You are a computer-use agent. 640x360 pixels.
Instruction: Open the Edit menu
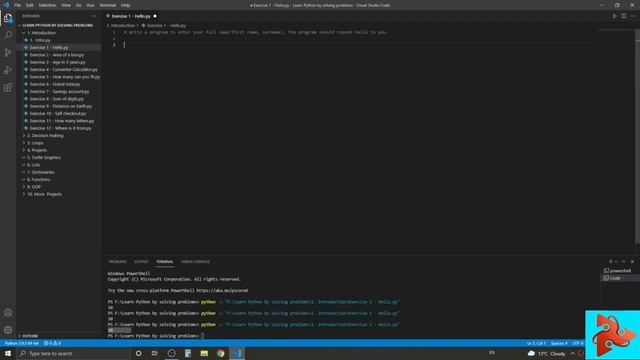(x=30, y=5)
